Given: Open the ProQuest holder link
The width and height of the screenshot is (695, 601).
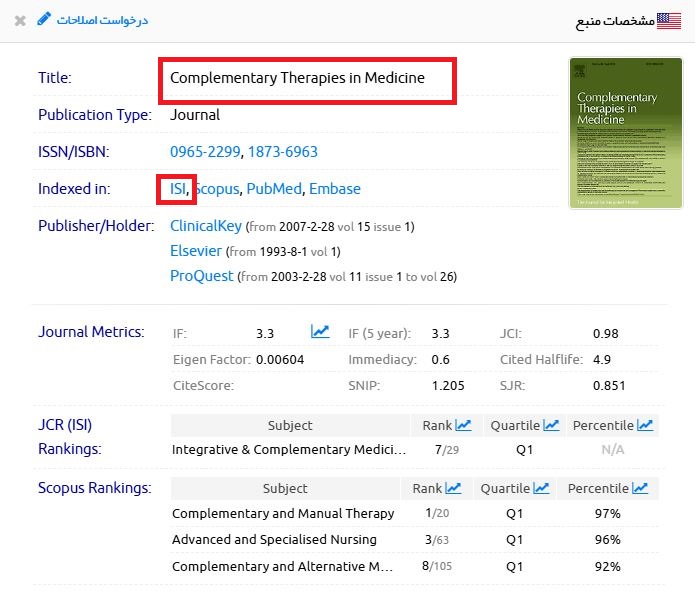Looking at the screenshot, I should pyautogui.click(x=201, y=276).
